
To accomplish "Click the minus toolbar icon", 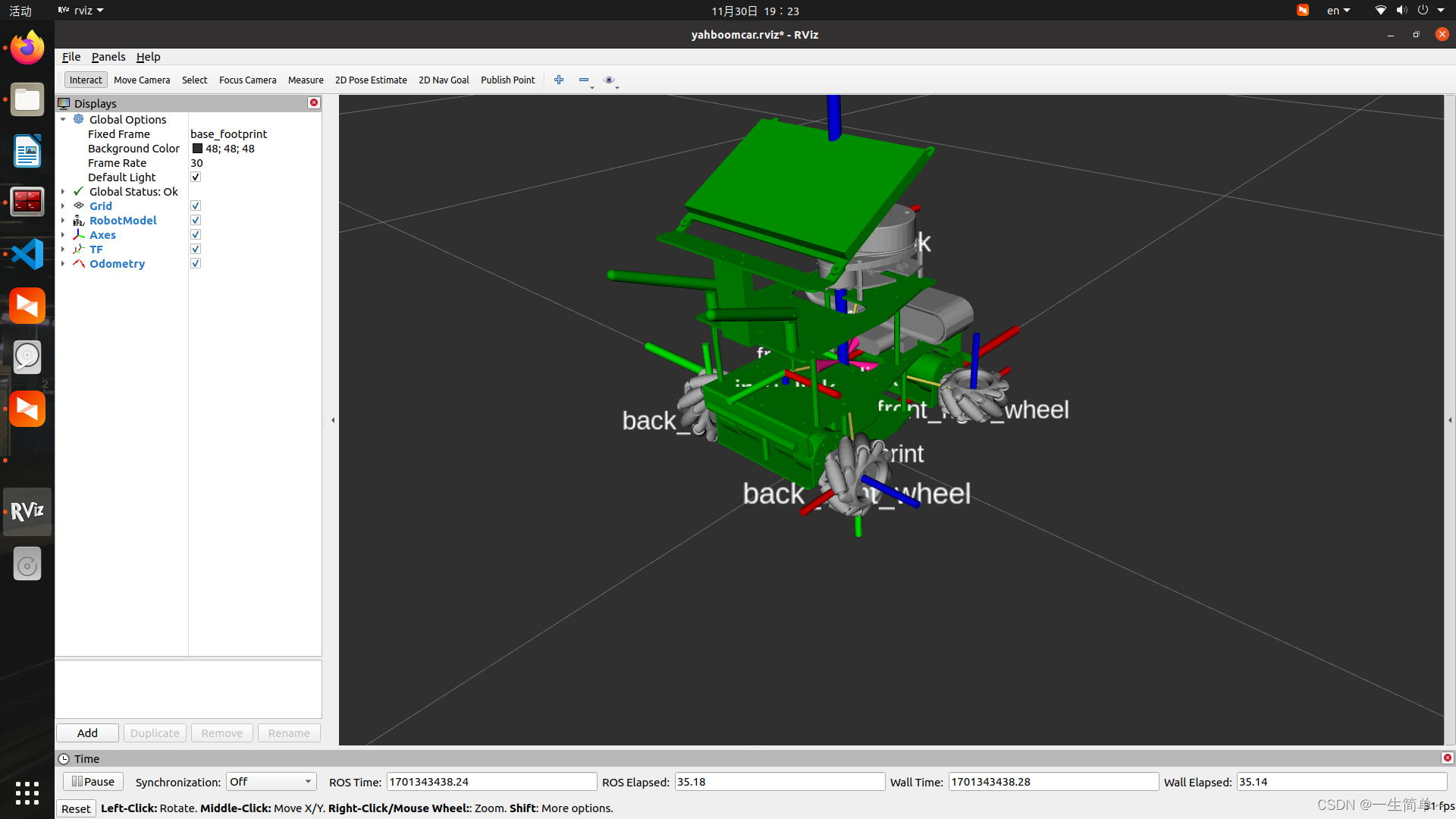I will point(583,80).
